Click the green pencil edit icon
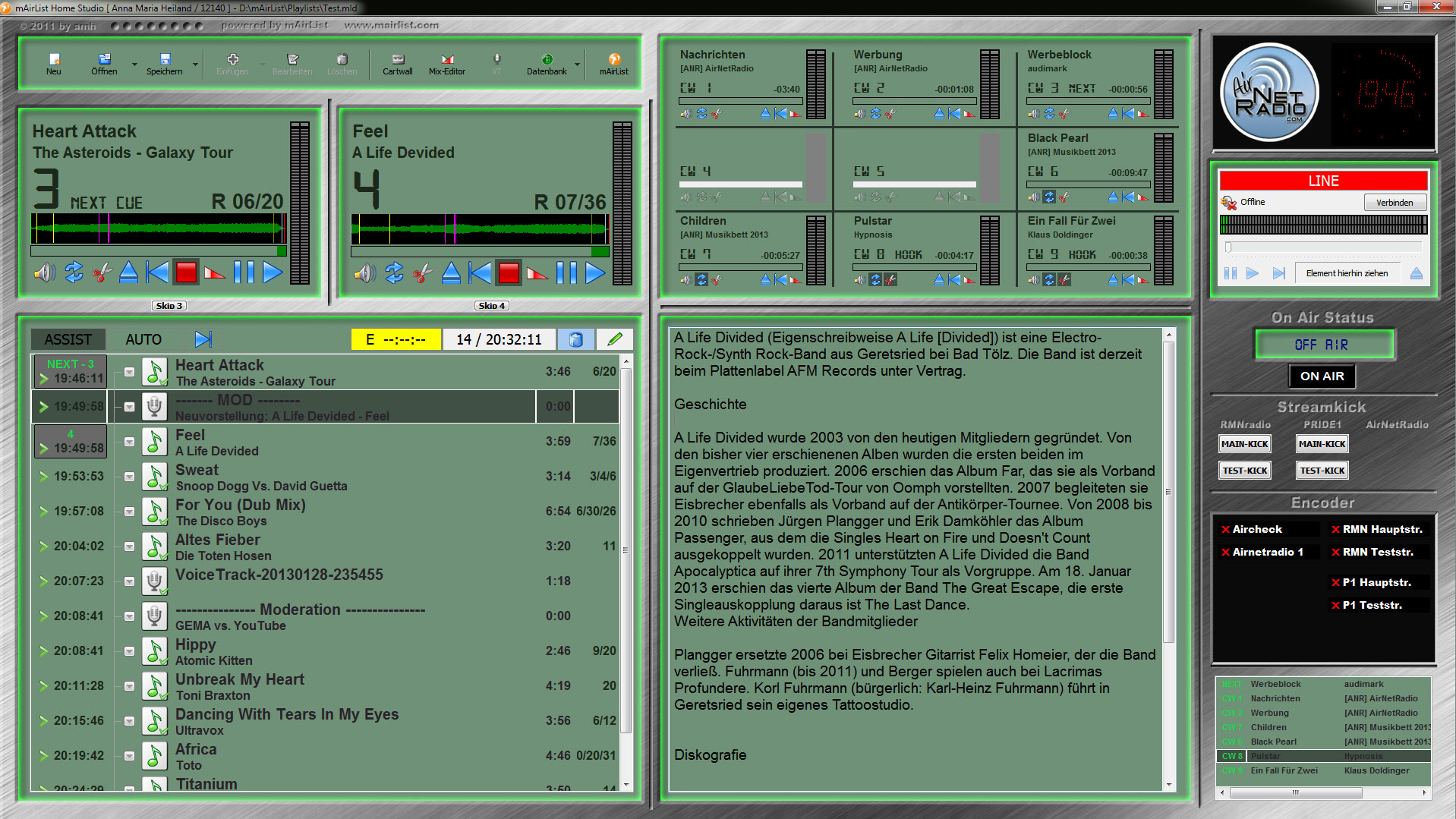 pyautogui.click(x=615, y=339)
